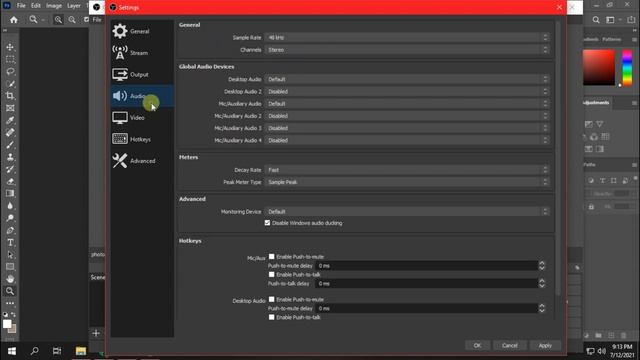Viewport: 640px width, 360px height.
Task: Open Photoshop File menu
Action: coord(21,6)
